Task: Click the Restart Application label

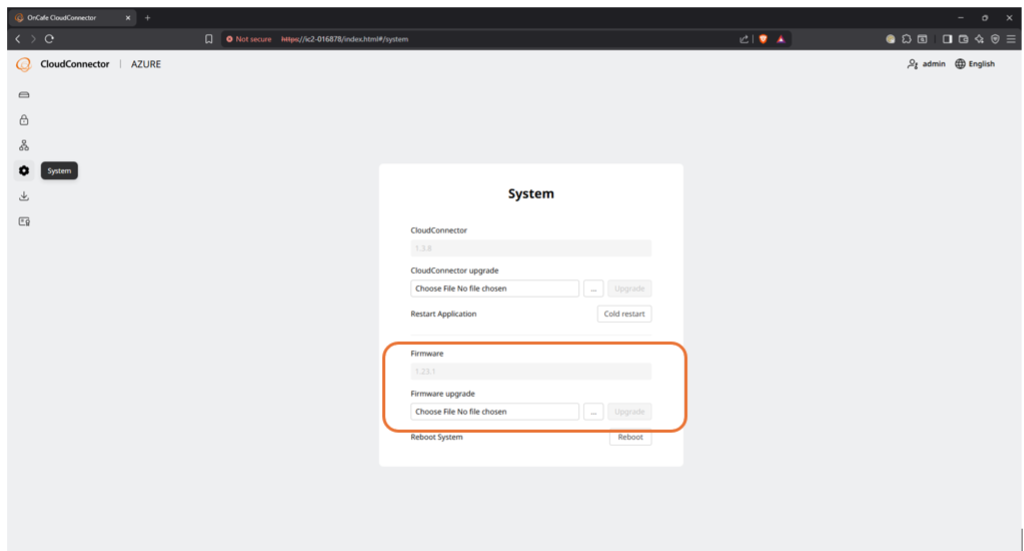Action: click(x=443, y=314)
